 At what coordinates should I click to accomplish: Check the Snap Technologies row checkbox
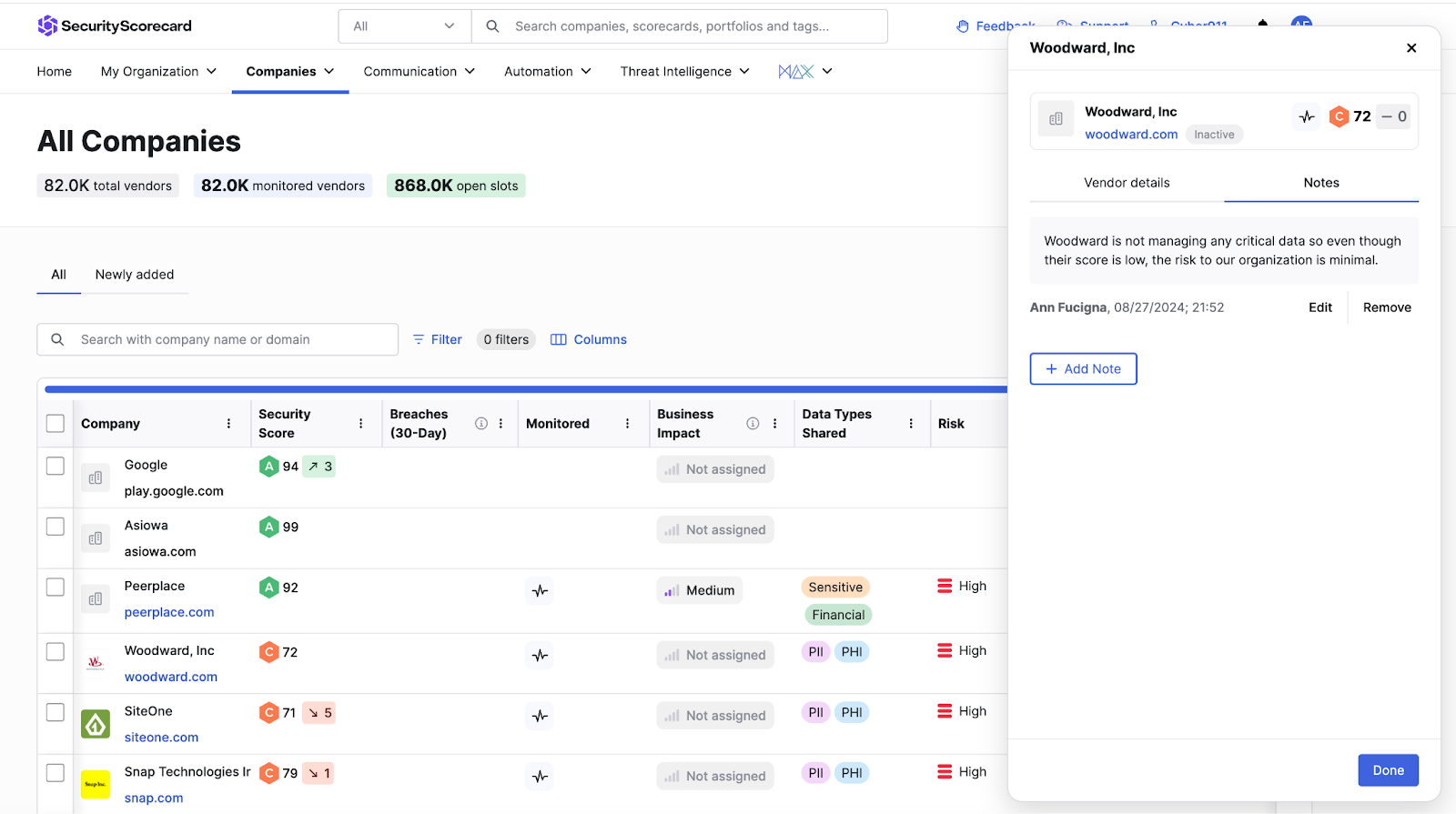click(56, 773)
